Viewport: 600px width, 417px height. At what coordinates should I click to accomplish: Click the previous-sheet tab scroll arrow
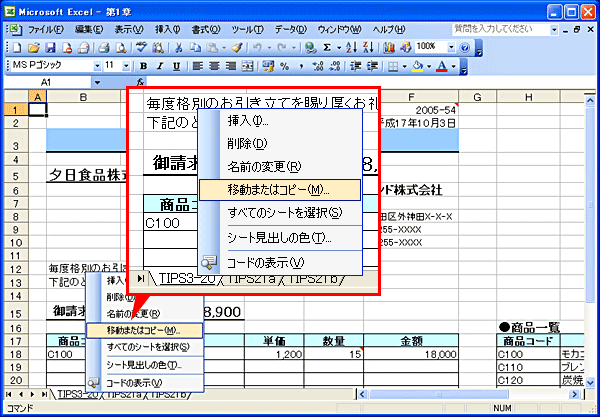click(x=21, y=394)
